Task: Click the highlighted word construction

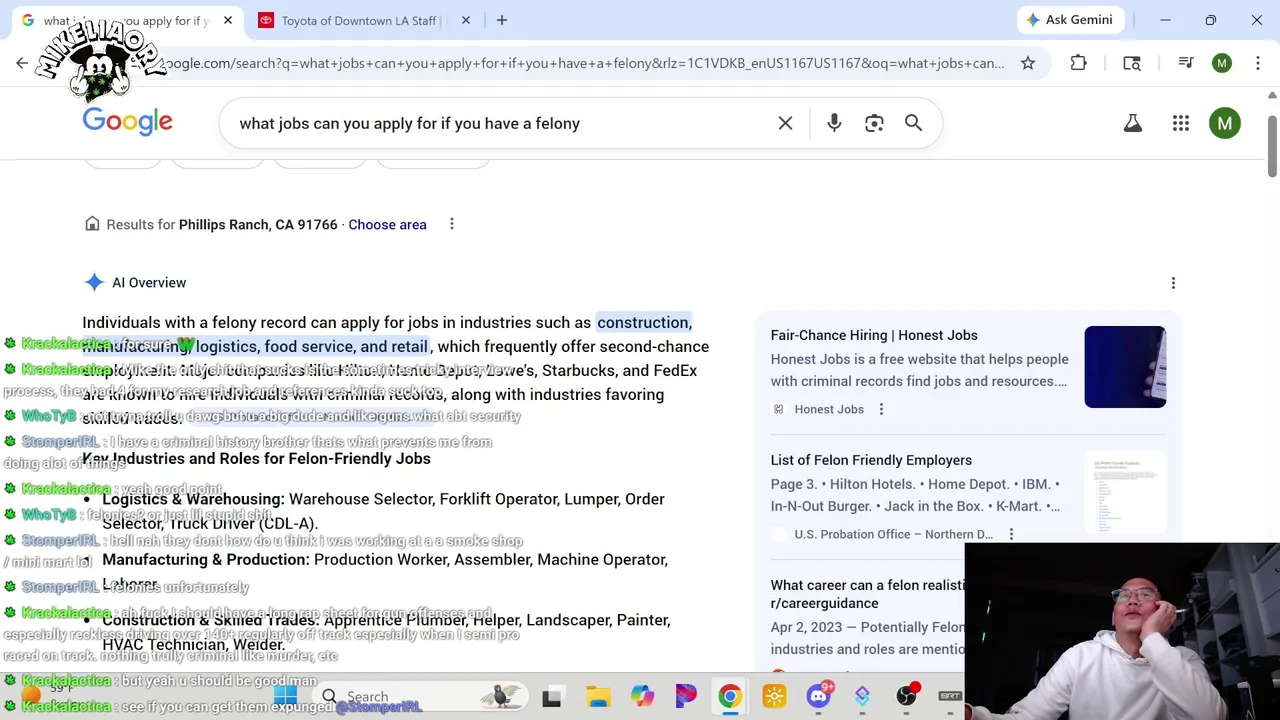Action: tap(643, 322)
